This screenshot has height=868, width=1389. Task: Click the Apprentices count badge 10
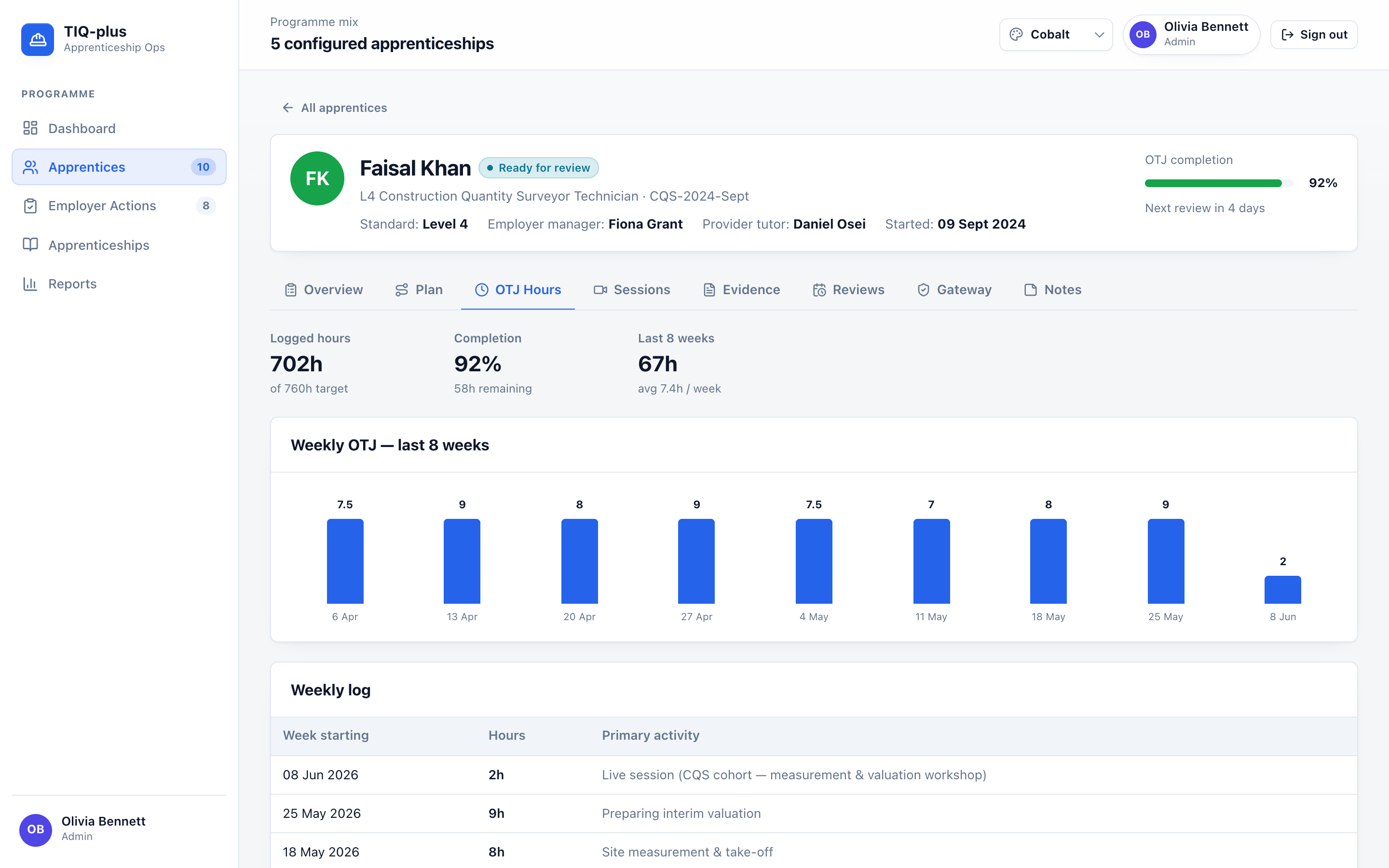coord(203,167)
